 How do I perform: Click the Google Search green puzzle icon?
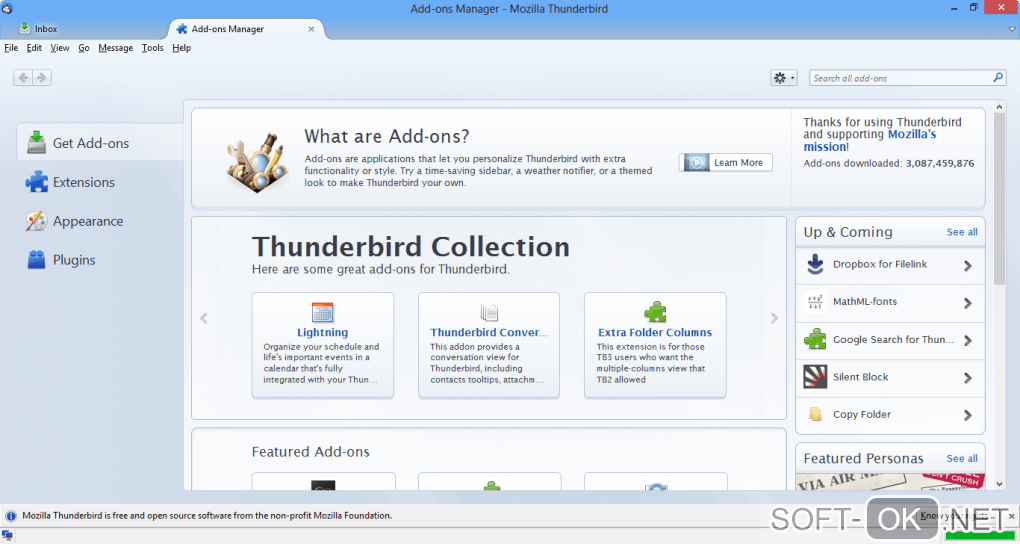[815, 339]
